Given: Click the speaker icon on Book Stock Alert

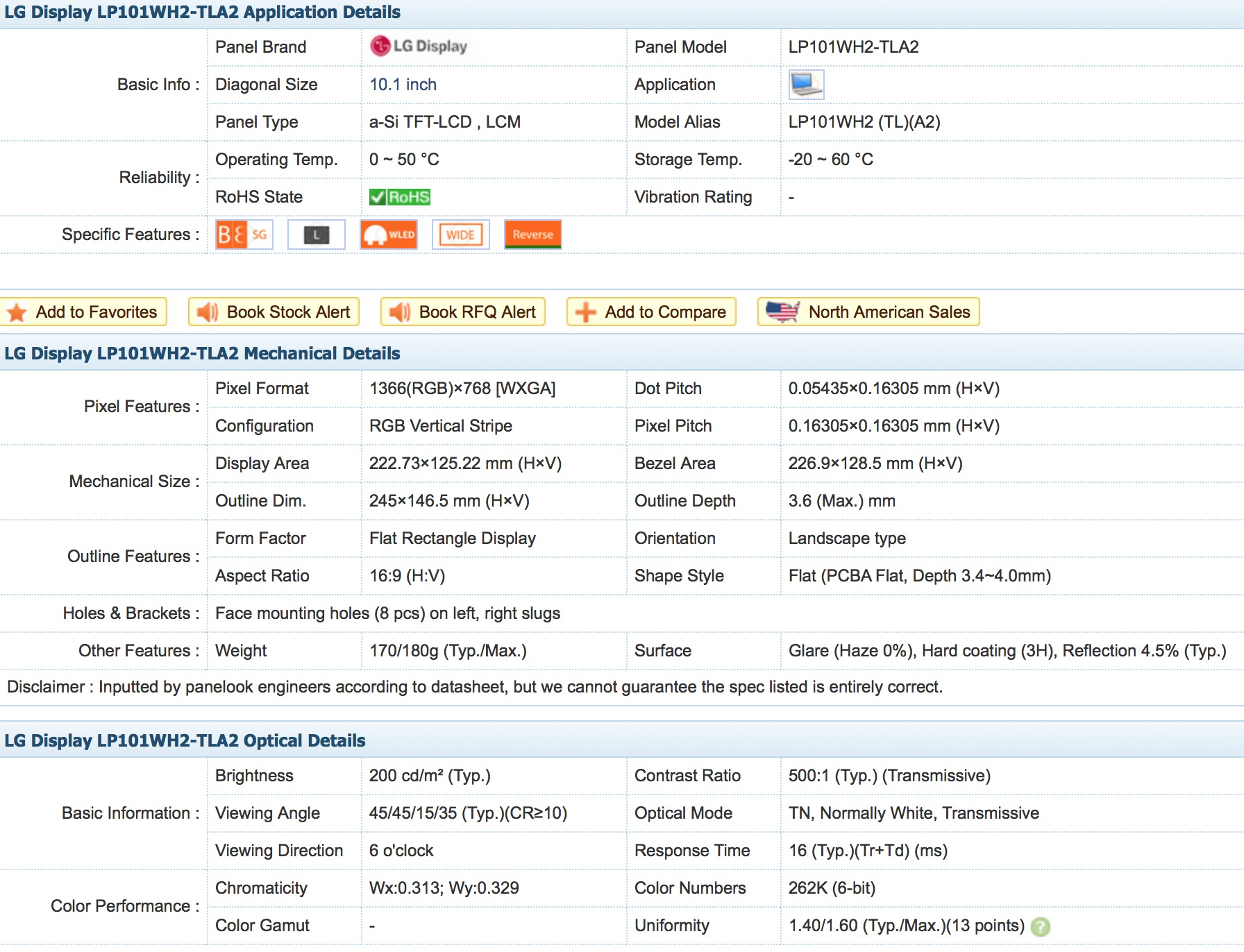Looking at the screenshot, I should [x=208, y=312].
